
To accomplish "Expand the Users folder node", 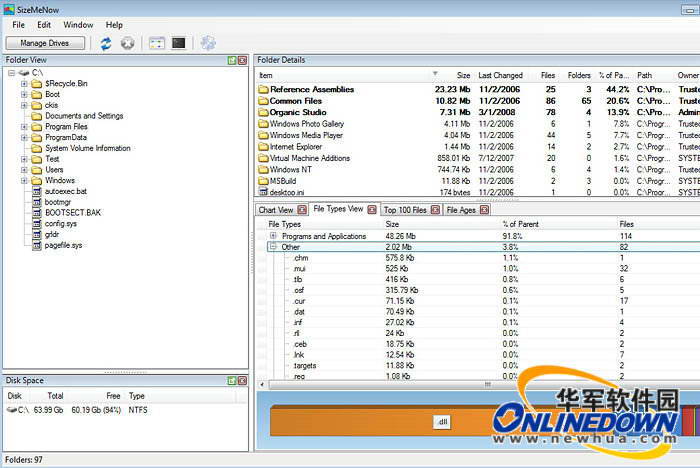I will point(25,170).
